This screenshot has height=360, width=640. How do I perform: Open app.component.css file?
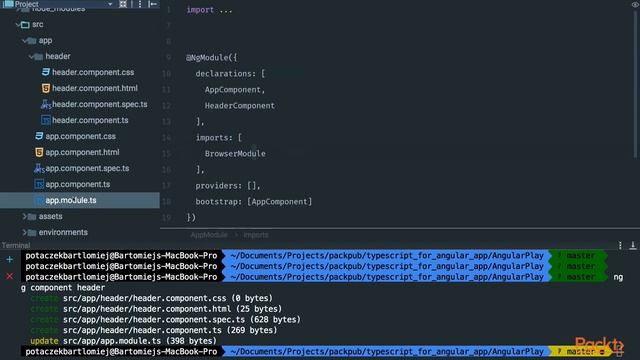[80, 136]
